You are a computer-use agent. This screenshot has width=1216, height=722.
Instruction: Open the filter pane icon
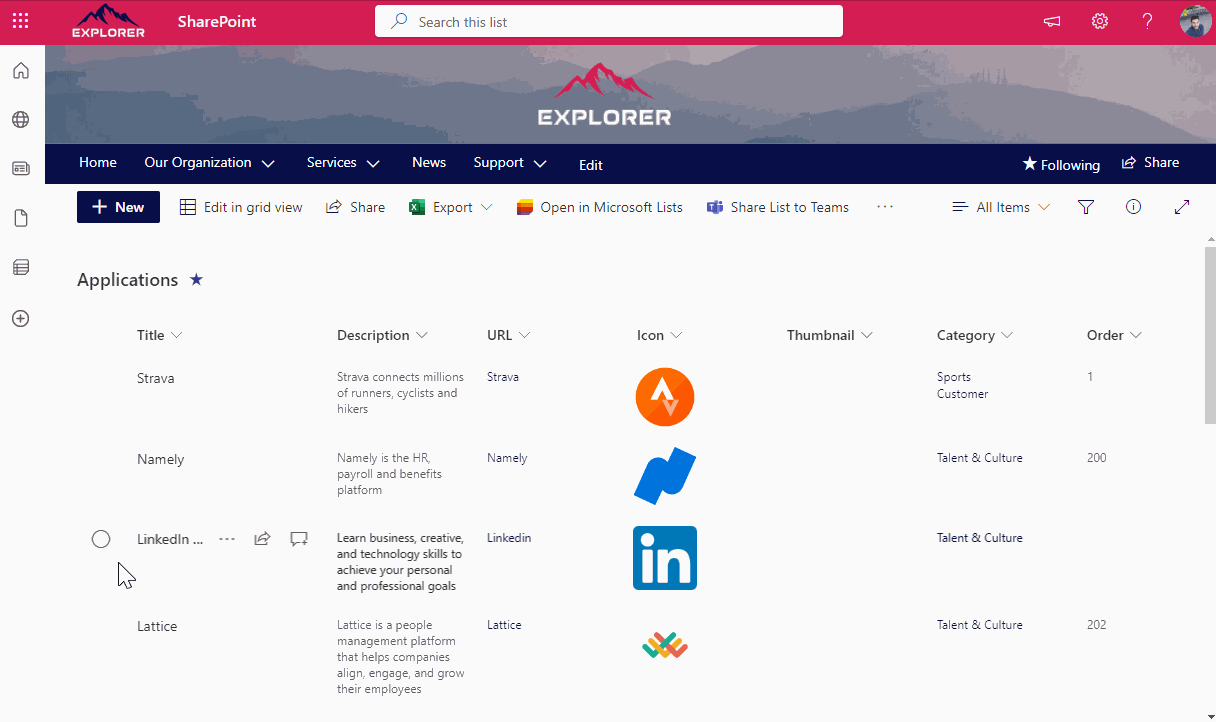[x=1086, y=207]
